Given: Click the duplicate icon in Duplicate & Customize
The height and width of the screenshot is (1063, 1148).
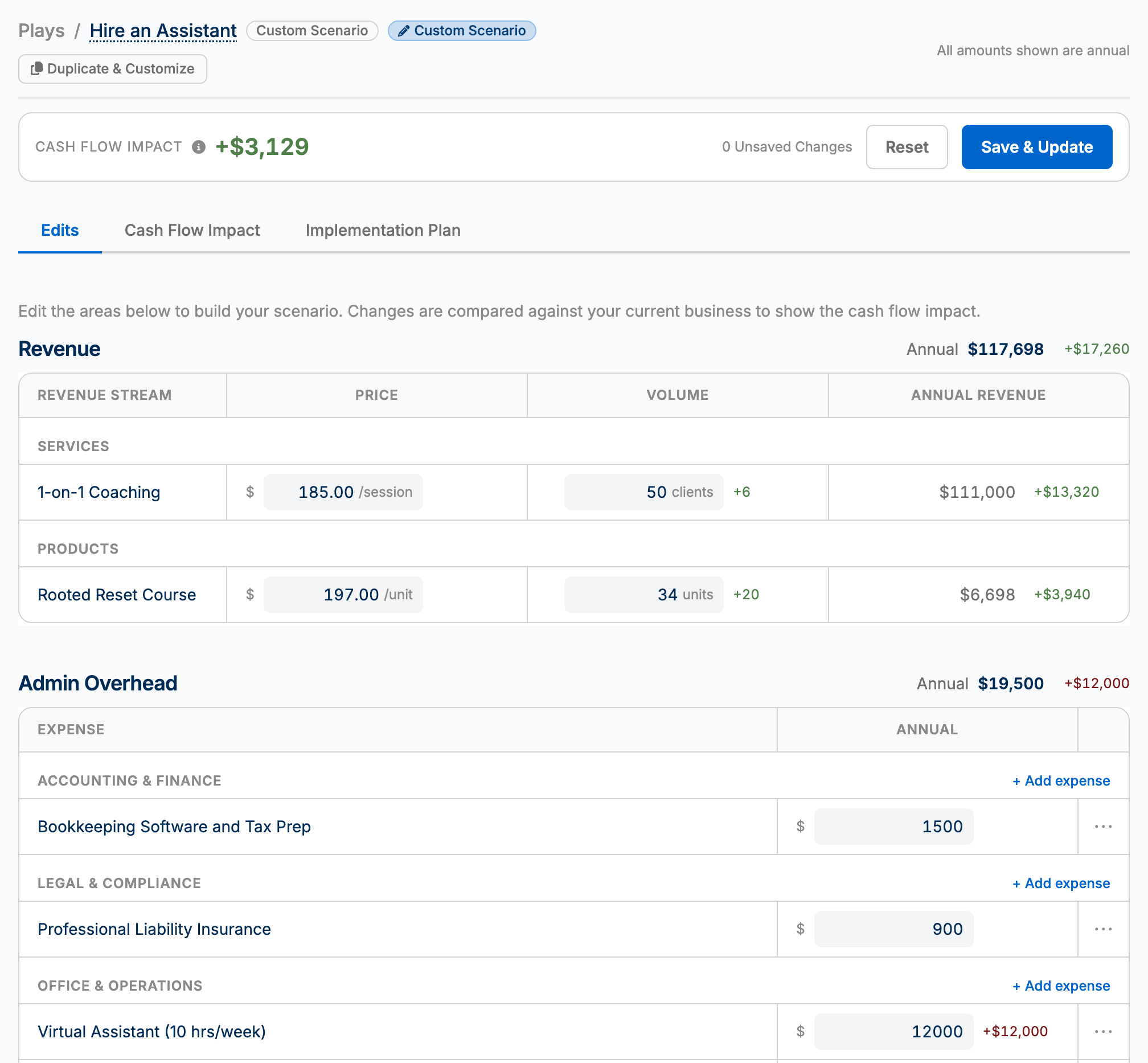Looking at the screenshot, I should 37,68.
